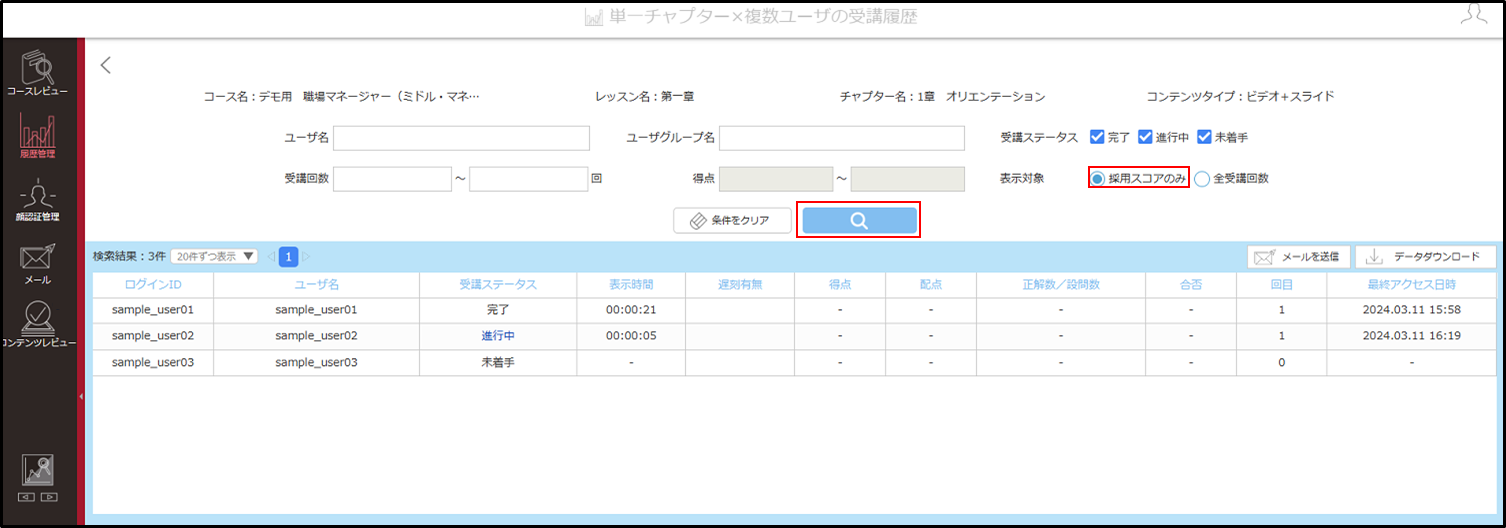The height and width of the screenshot is (528, 1506).
Task: Click sample_user03 in the ユーザ名 column
Action: click(316, 362)
